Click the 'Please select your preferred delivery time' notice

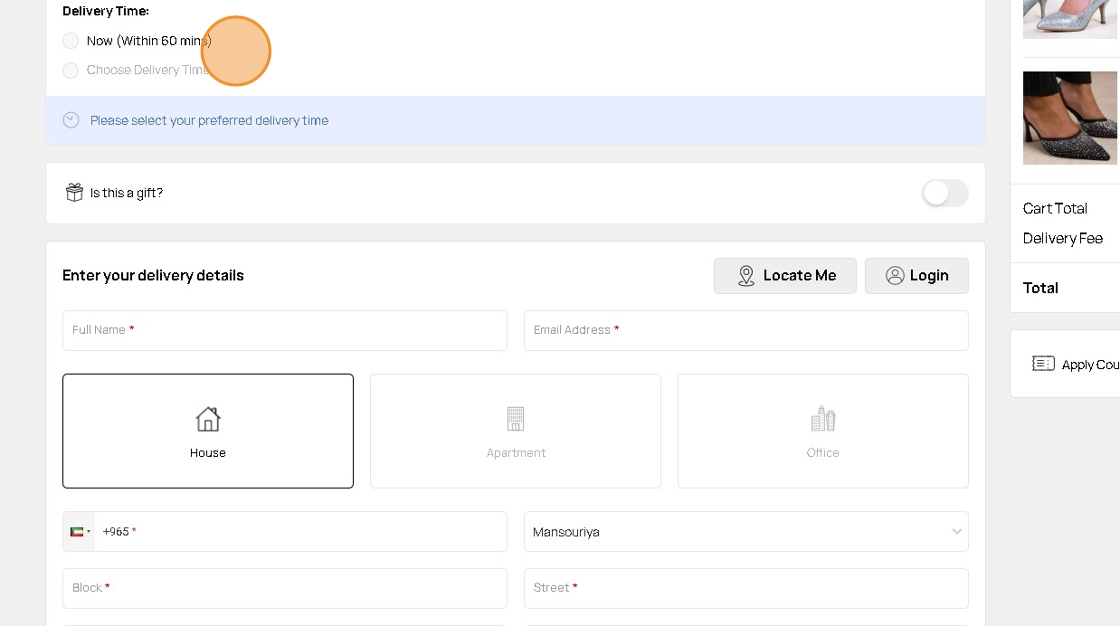(516, 121)
